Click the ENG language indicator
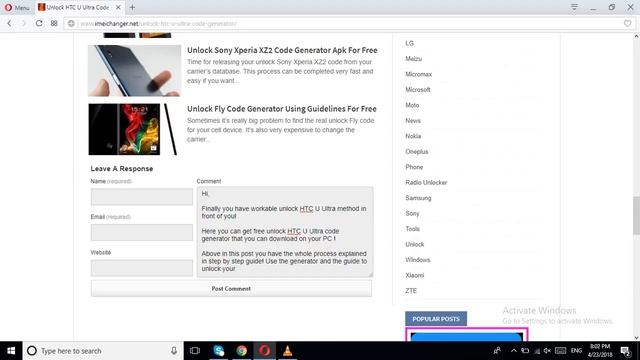The width and height of the screenshot is (640, 360). tap(576, 351)
